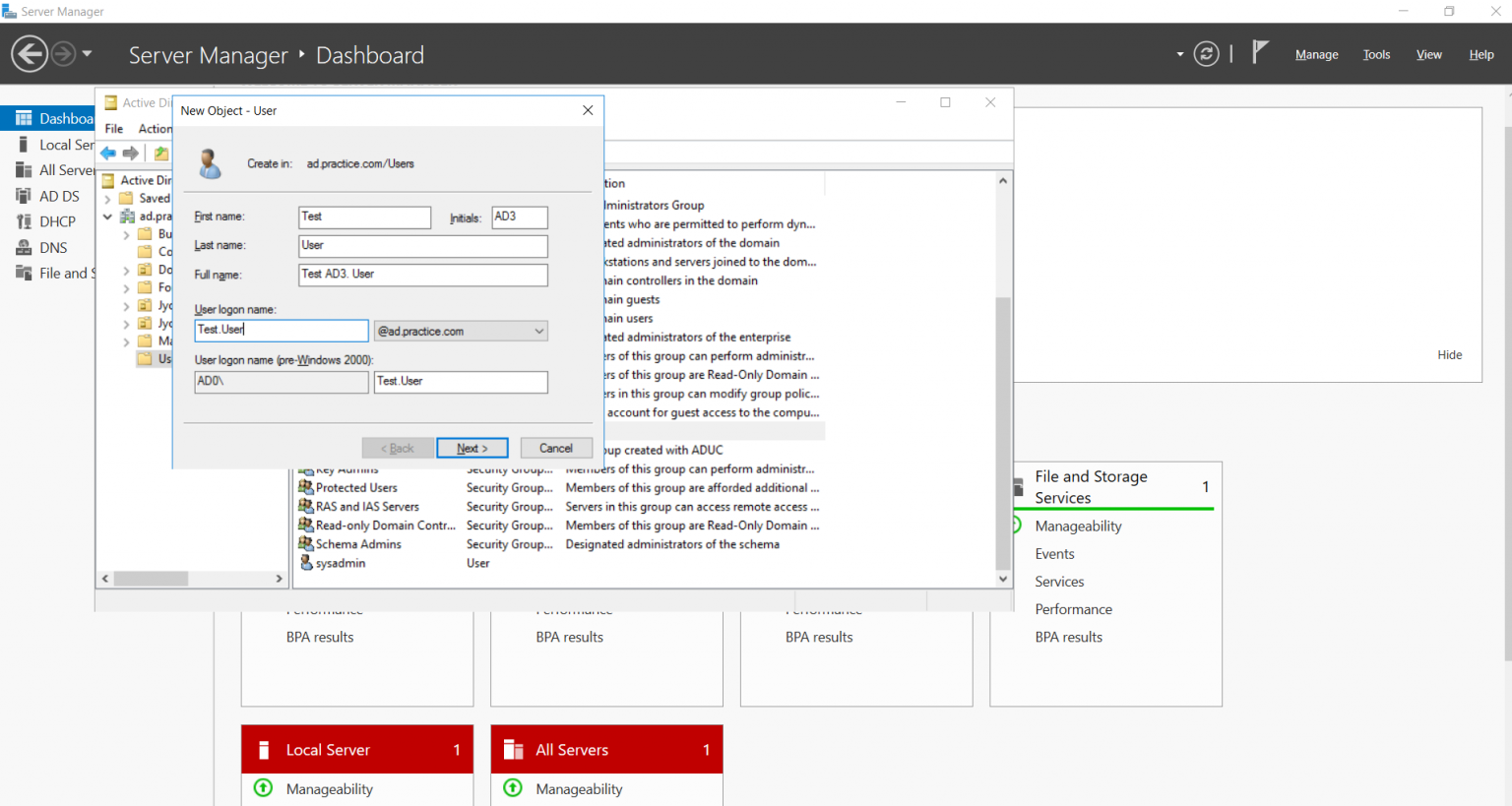
Task: Refresh the Server Manager dashboard
Action: [1206, 54]
